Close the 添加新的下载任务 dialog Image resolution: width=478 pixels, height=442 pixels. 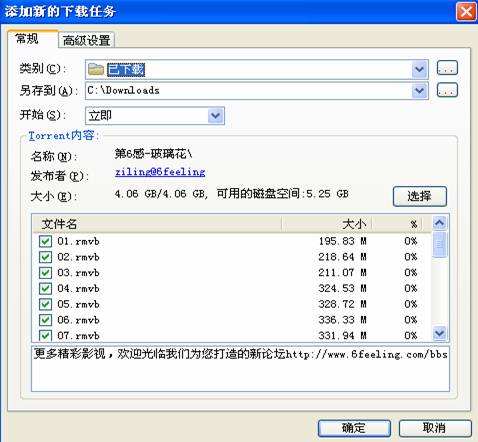(466, 12)
